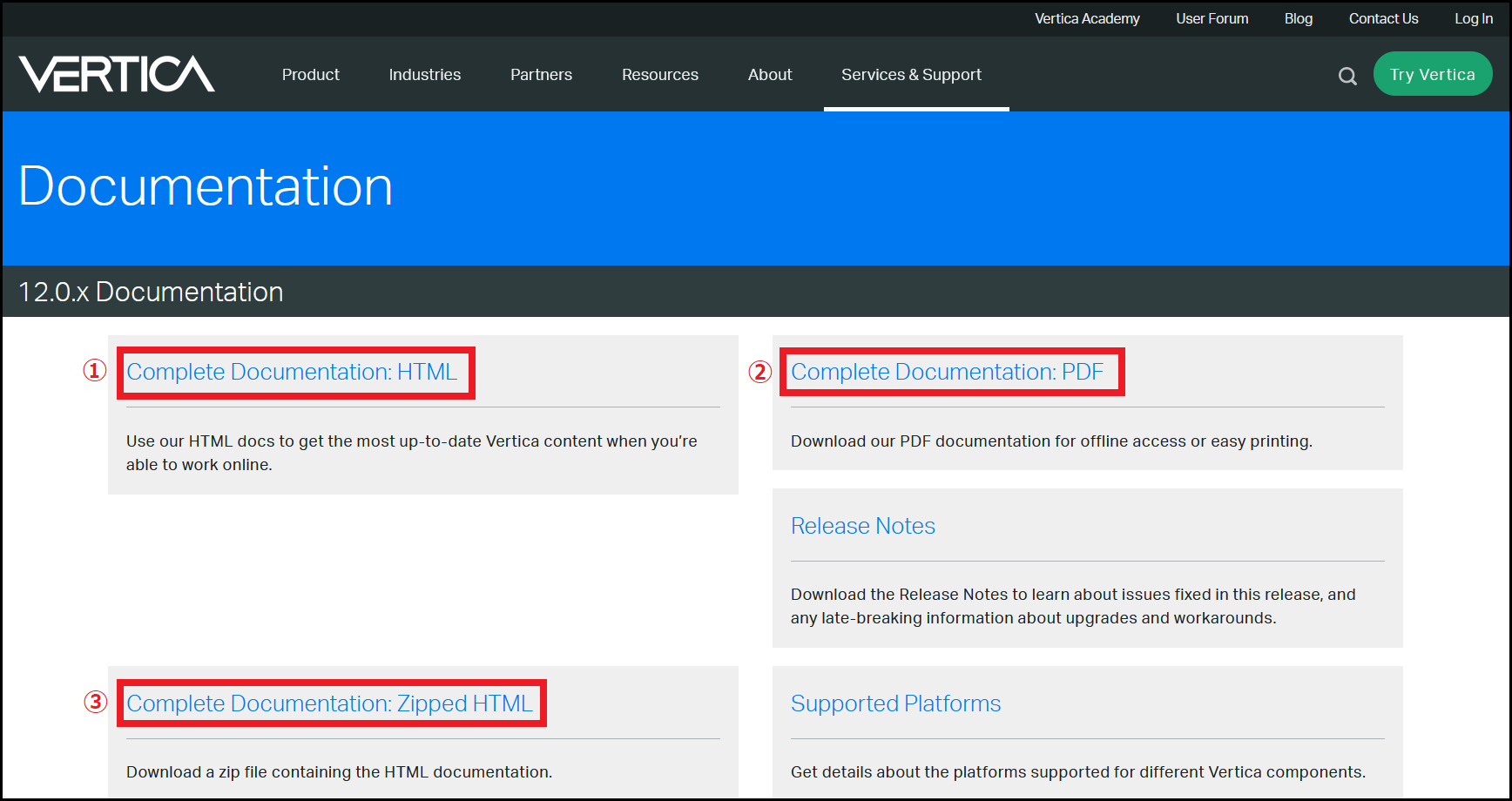Open Complete Documentation: HTML link
Viewport: 1512px width, 801px height.
[x=292, y=372]
